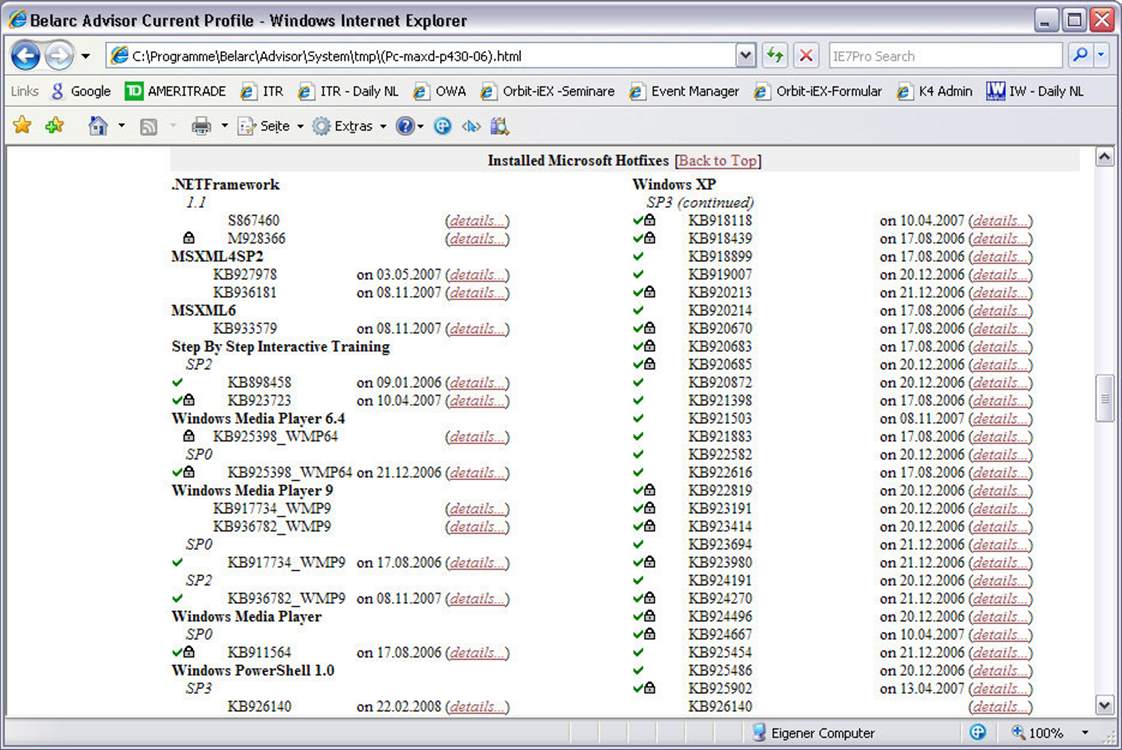This screenshot has width=1122, height=750.
Task: Open details link for KB921503
Action: pos(1000,419)
